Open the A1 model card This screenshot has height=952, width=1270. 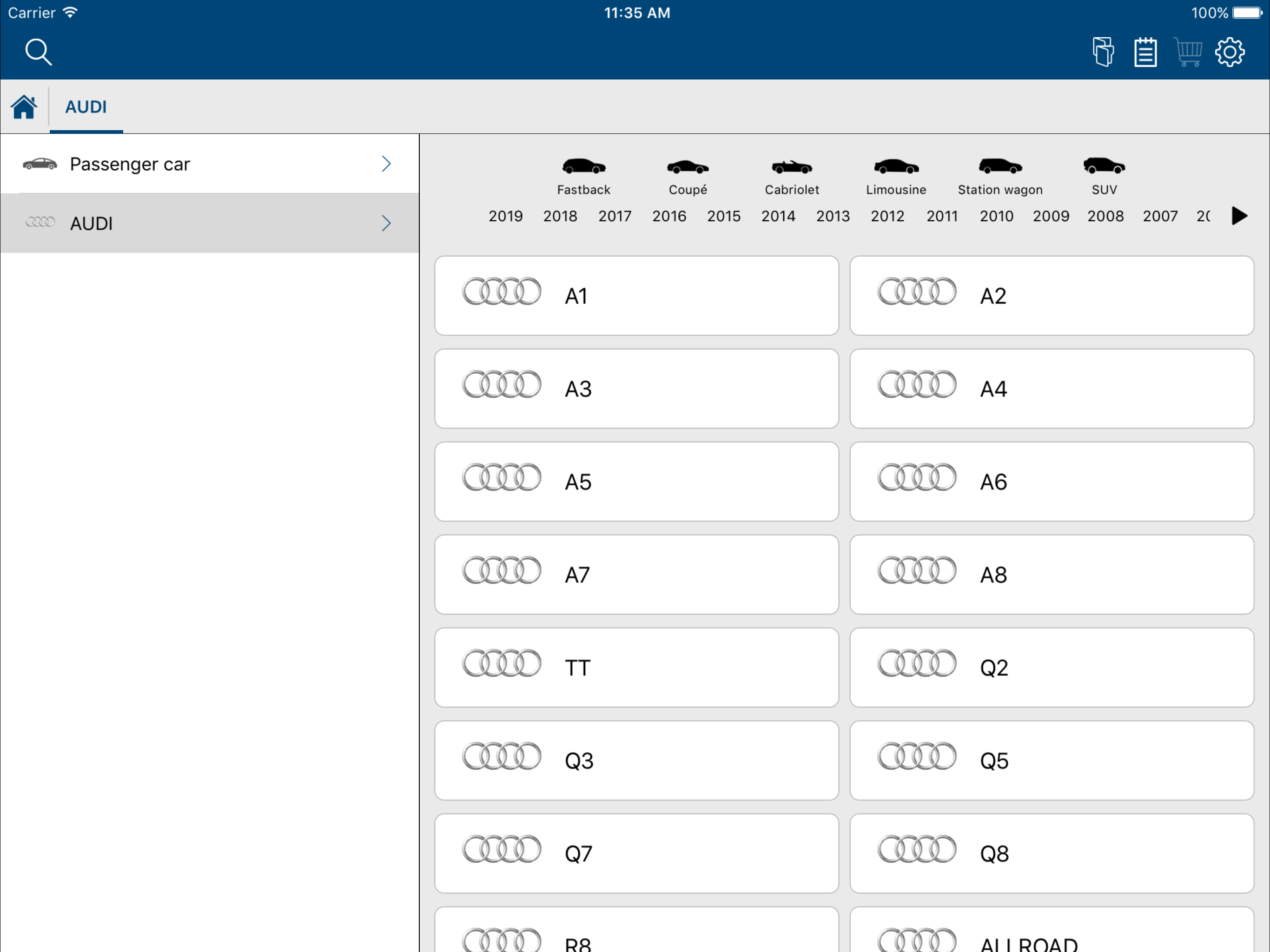[x=636, y=296]
